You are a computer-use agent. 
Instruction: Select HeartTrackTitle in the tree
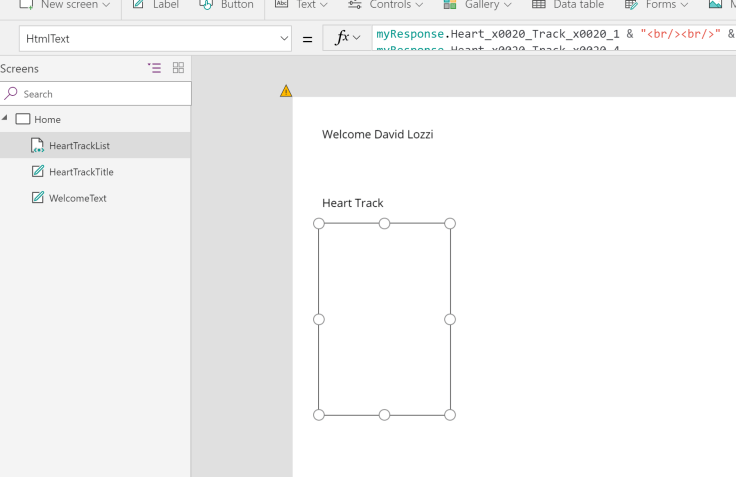click(x=95, y=172)
